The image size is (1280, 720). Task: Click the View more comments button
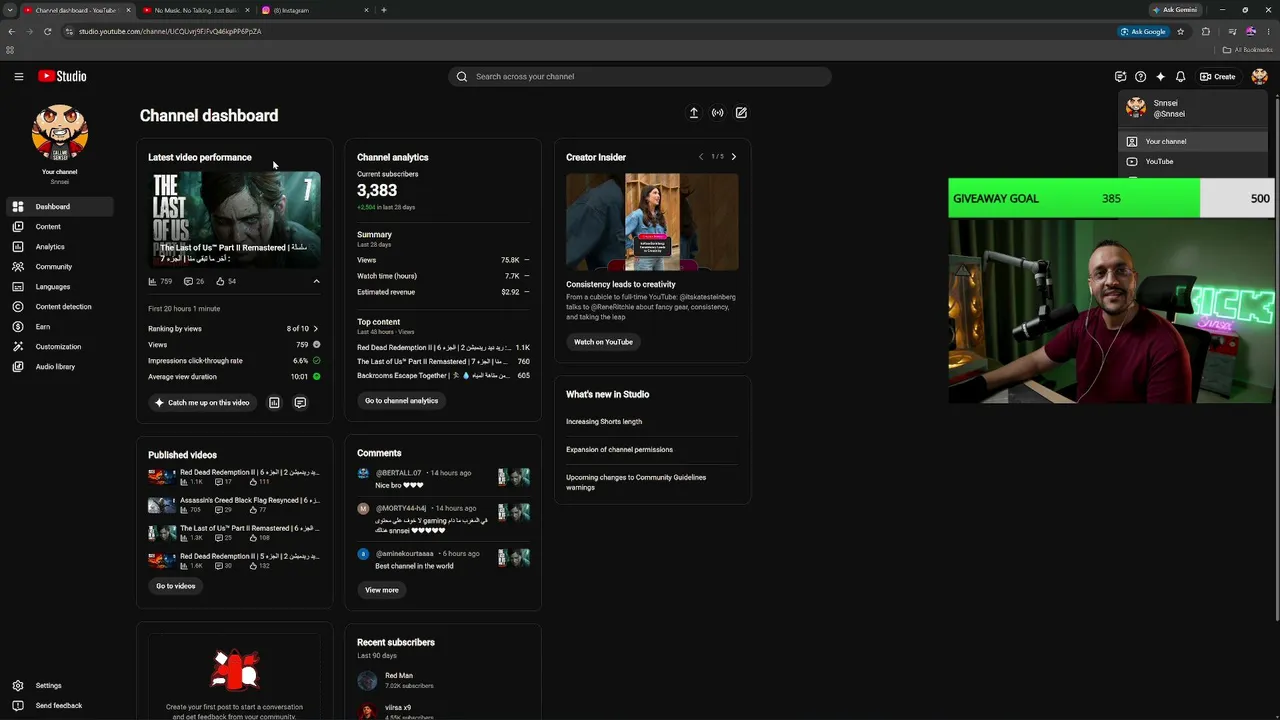pos(382,590)
